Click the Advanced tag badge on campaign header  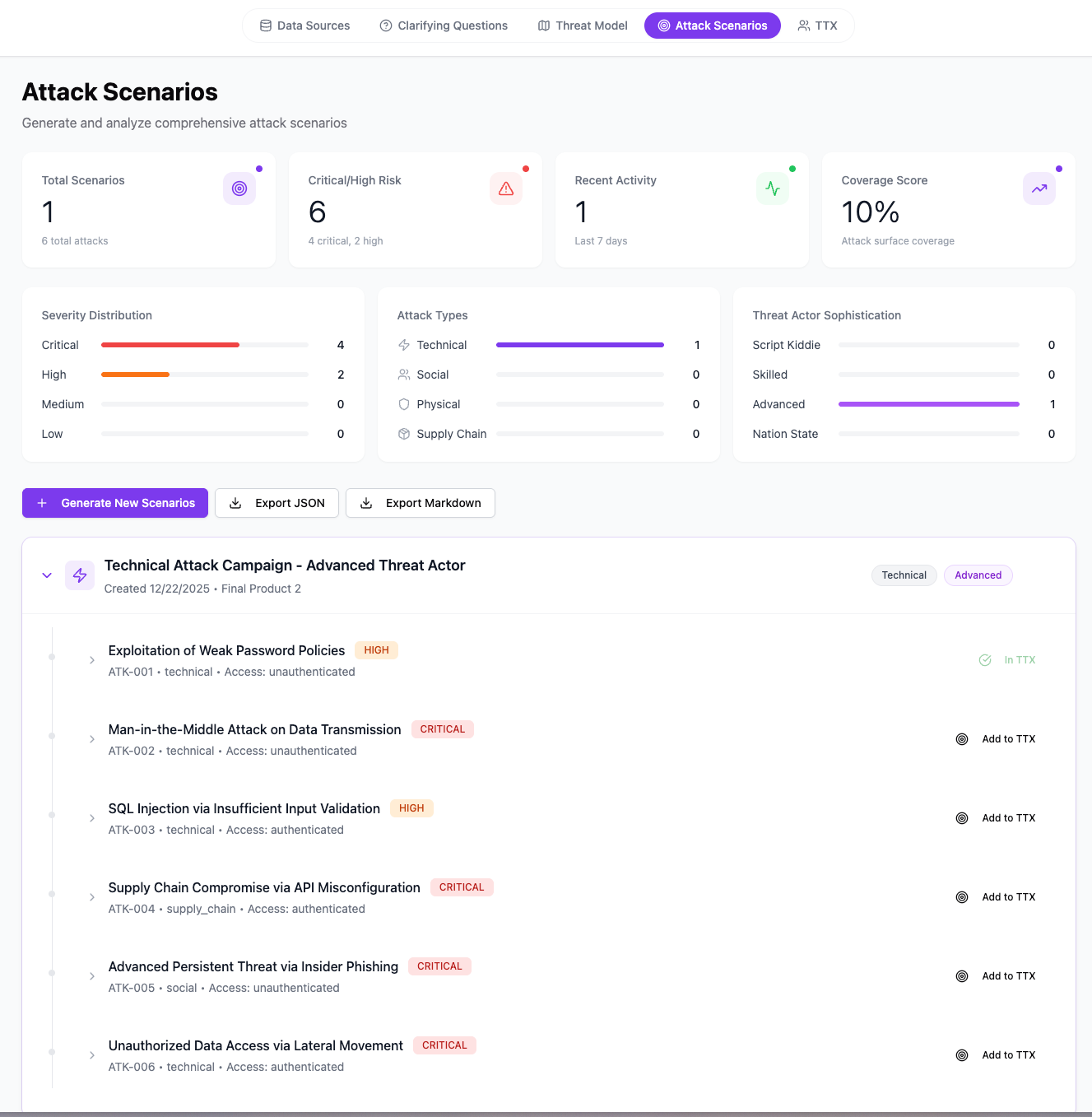[978, 575]
